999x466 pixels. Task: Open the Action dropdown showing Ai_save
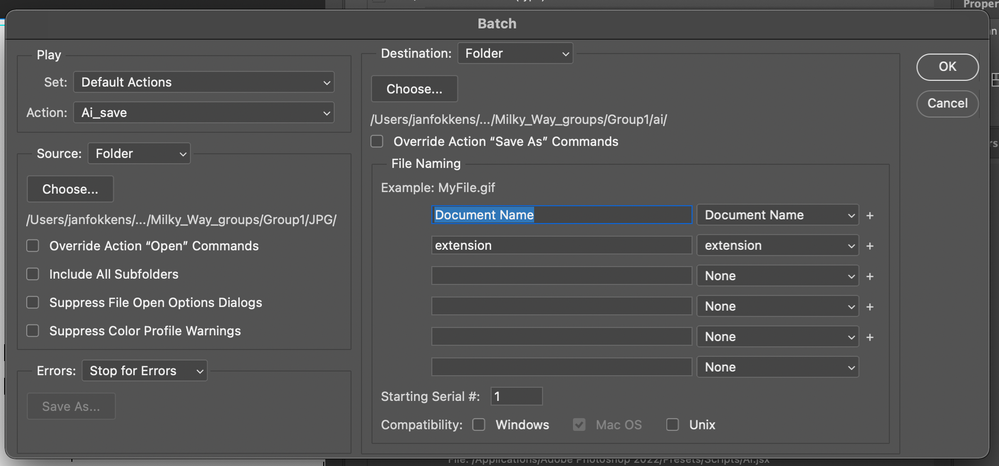(x=203, y=113)
